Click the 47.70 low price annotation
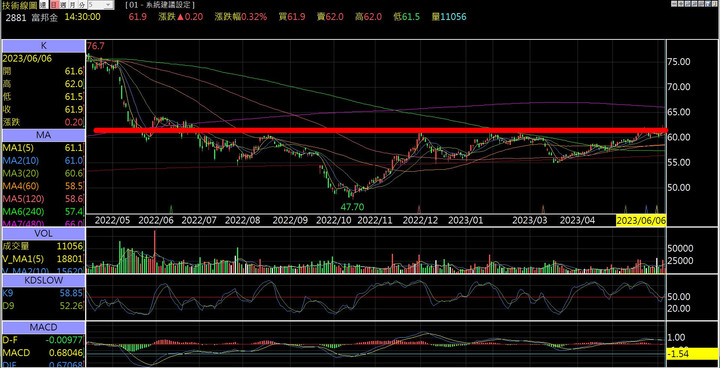Viewport: 720px width, 368px height. tap(352, 207)
